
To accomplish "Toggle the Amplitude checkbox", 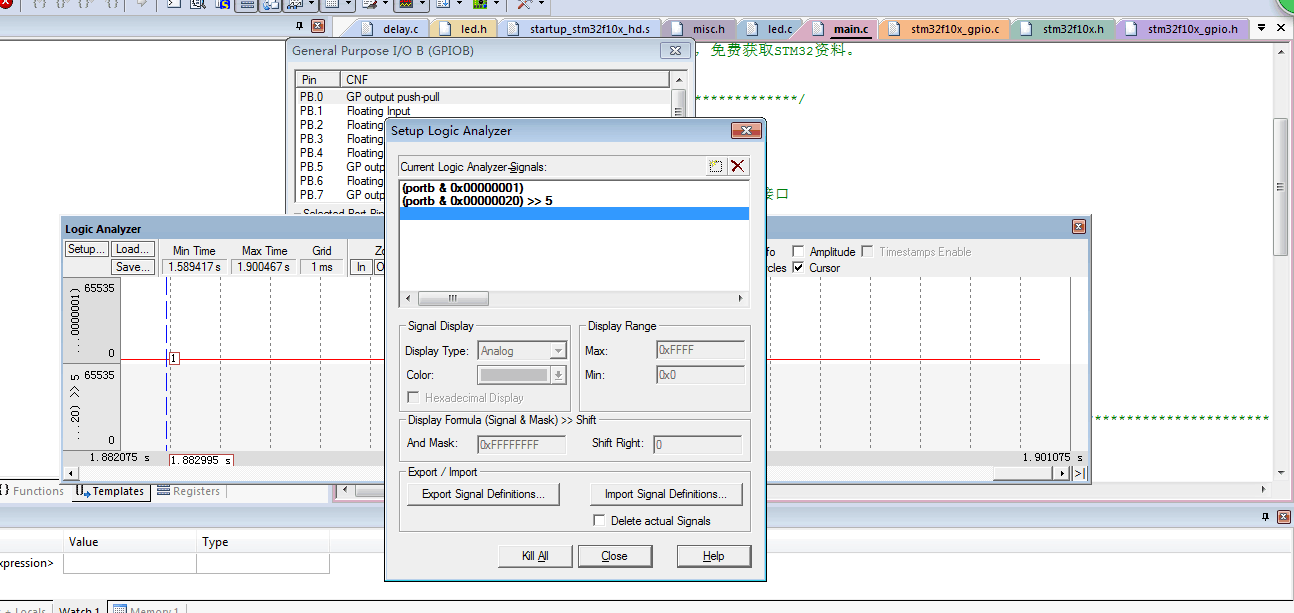I will point(798,252).
